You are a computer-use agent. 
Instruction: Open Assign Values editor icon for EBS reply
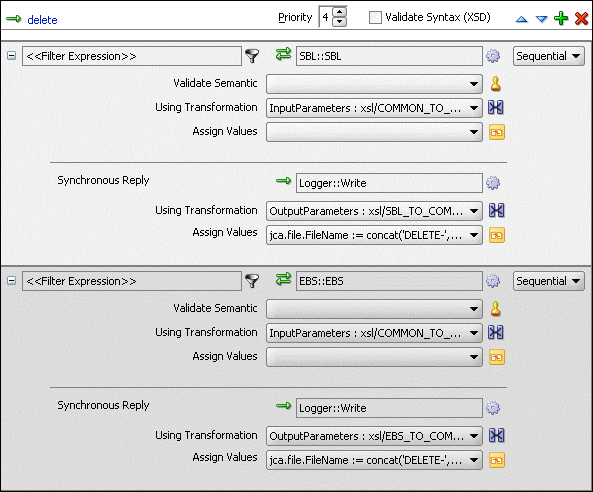point(497,460)
